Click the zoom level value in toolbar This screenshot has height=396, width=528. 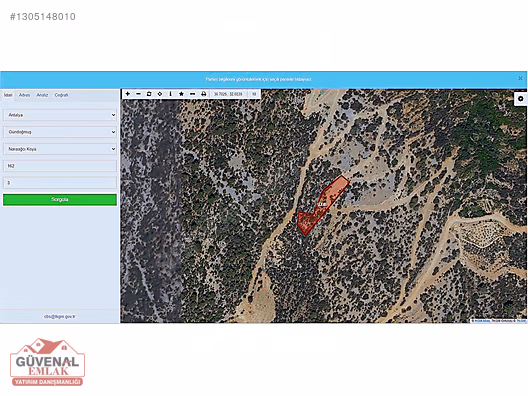click(x=254, y=94)
